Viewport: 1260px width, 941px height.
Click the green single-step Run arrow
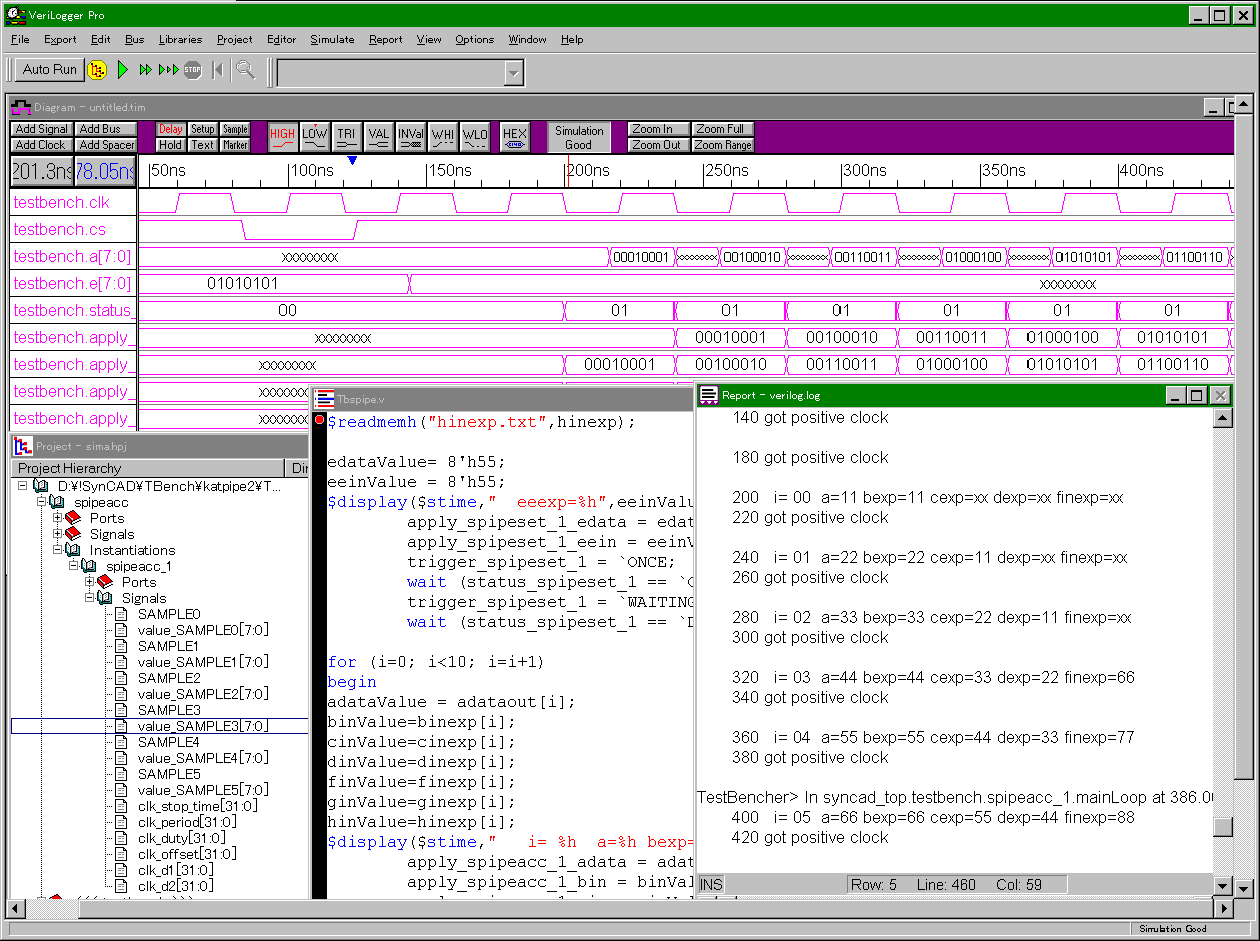(x=122, y=70)
